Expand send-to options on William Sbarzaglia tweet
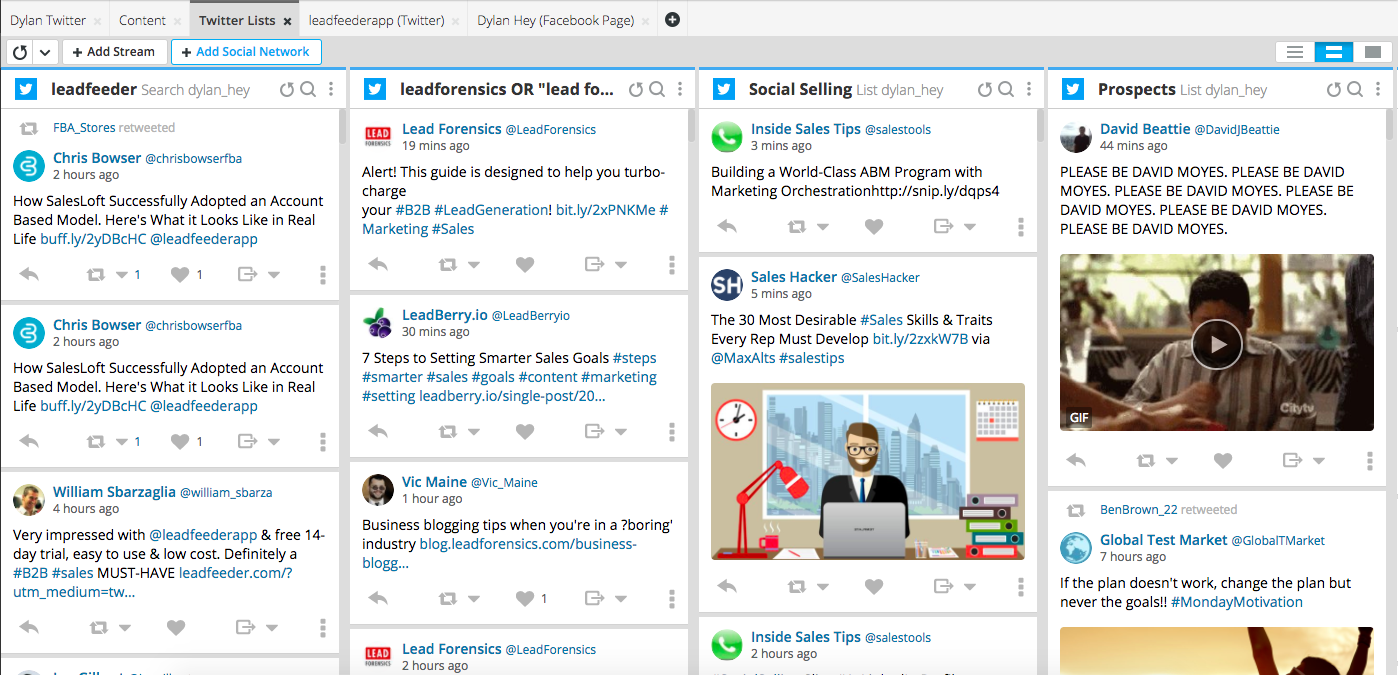This screenshot has width=1398, height=675. point(272,629)
